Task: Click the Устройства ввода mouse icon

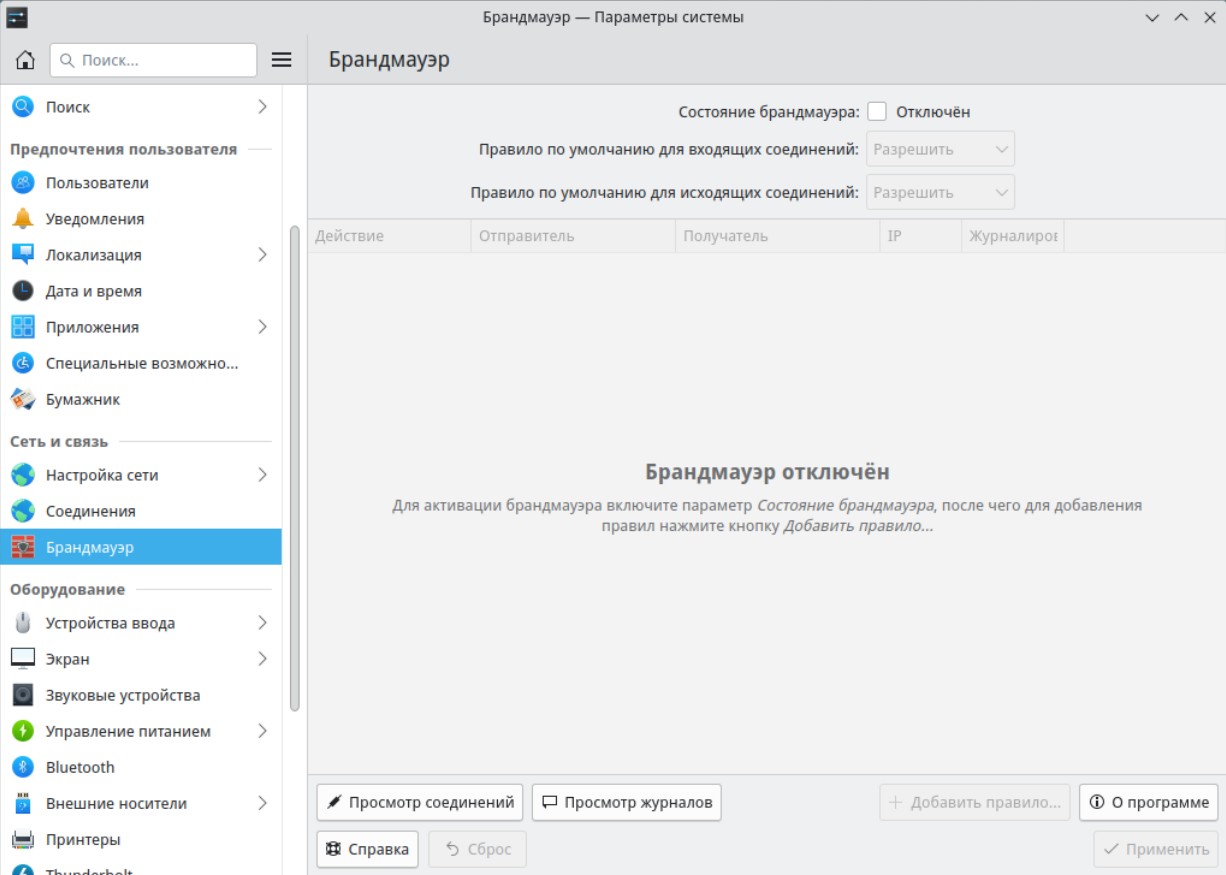Action: tap(23, 623)
